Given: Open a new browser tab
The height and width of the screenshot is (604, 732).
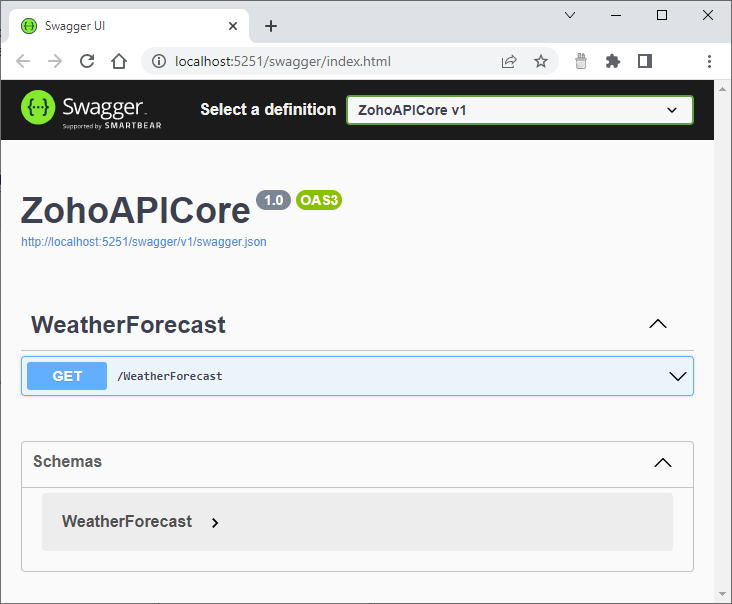Looking at the screenshot, I should pos(271,26).
